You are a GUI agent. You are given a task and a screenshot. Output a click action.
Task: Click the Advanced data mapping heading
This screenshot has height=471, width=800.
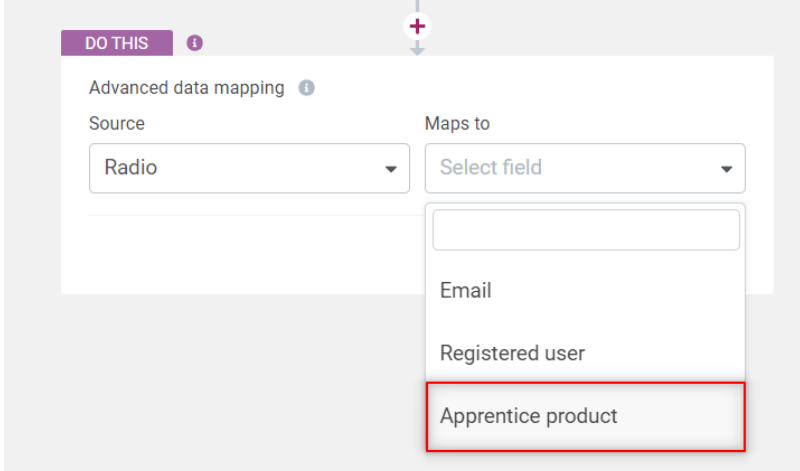pos(187,88)
